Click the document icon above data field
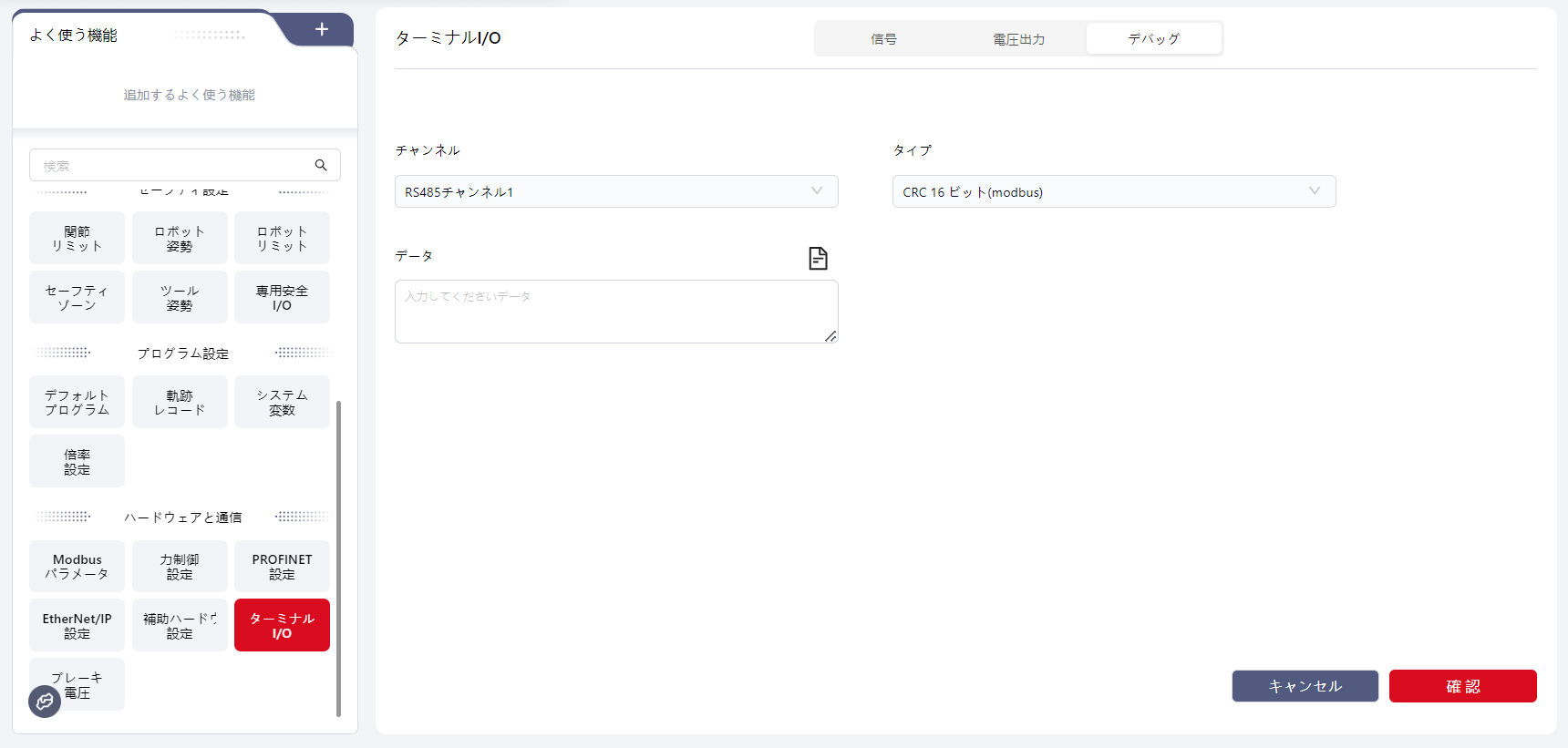This screenshot has height=748, width=1568. (x=818, y=259)
